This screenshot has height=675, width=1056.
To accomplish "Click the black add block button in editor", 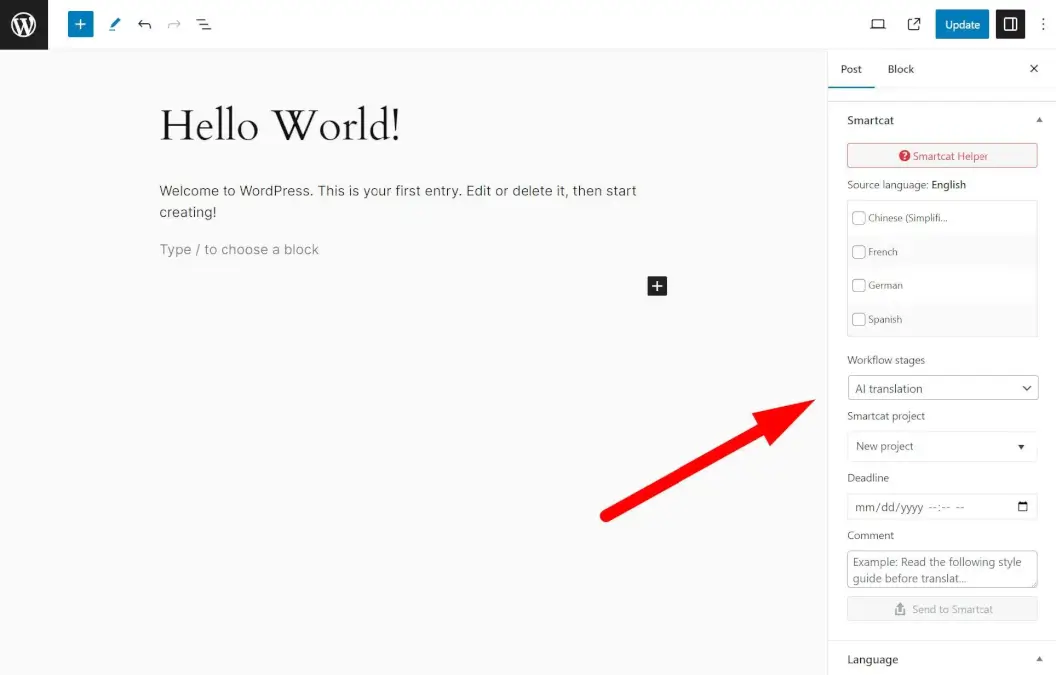I will click(657, 286).
